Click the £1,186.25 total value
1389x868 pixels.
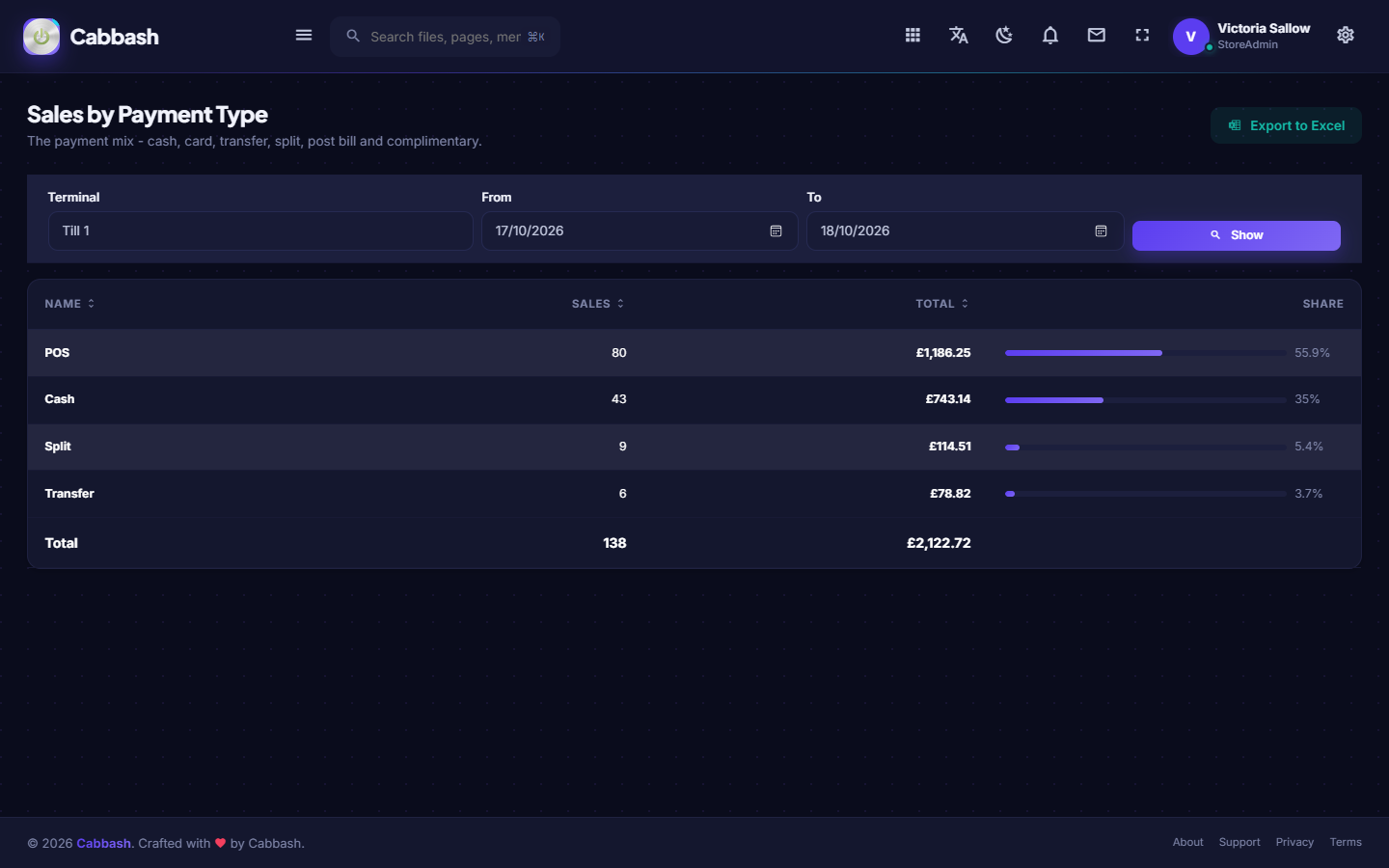[x=943, y=353]
